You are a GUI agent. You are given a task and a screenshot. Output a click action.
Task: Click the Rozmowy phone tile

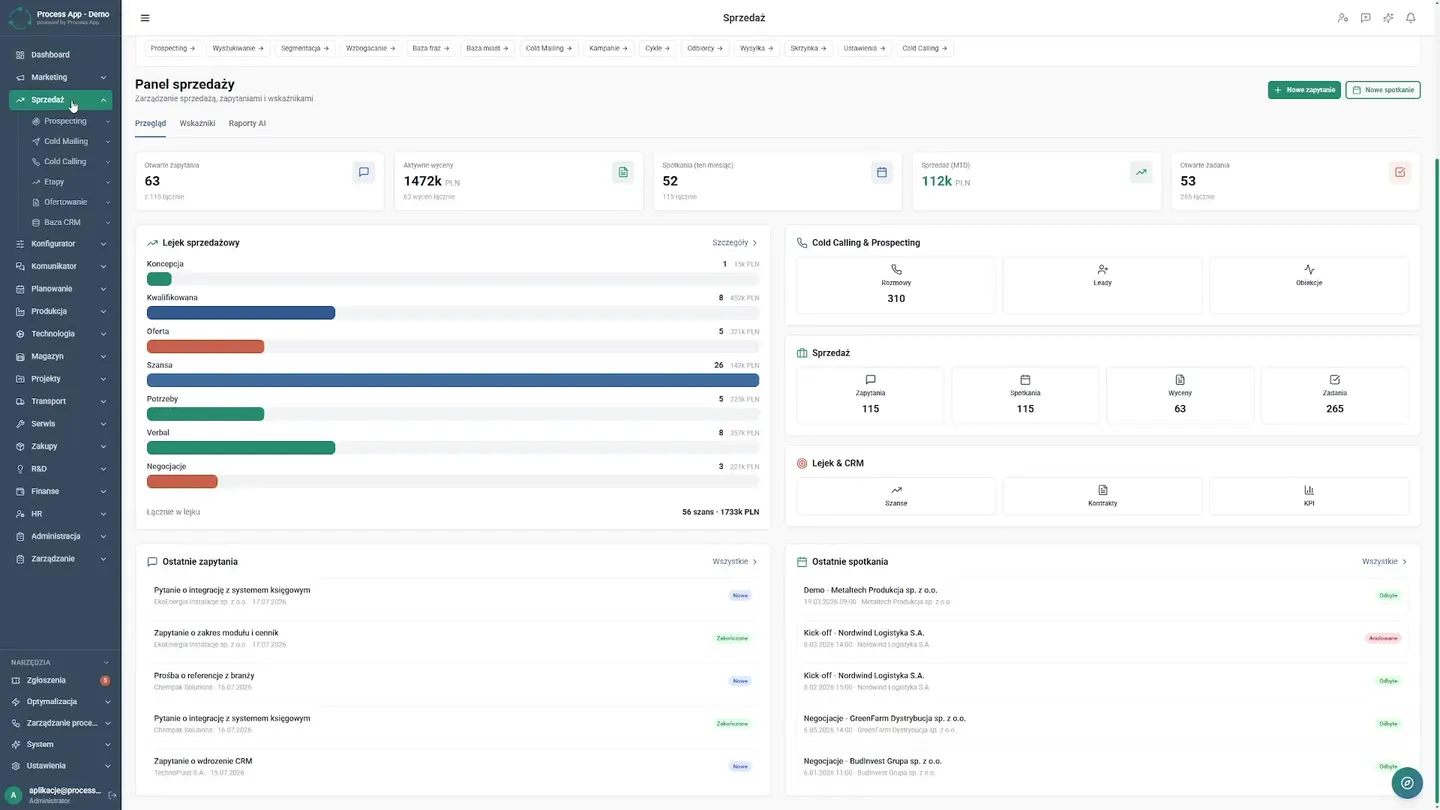(x=896, y=285)
